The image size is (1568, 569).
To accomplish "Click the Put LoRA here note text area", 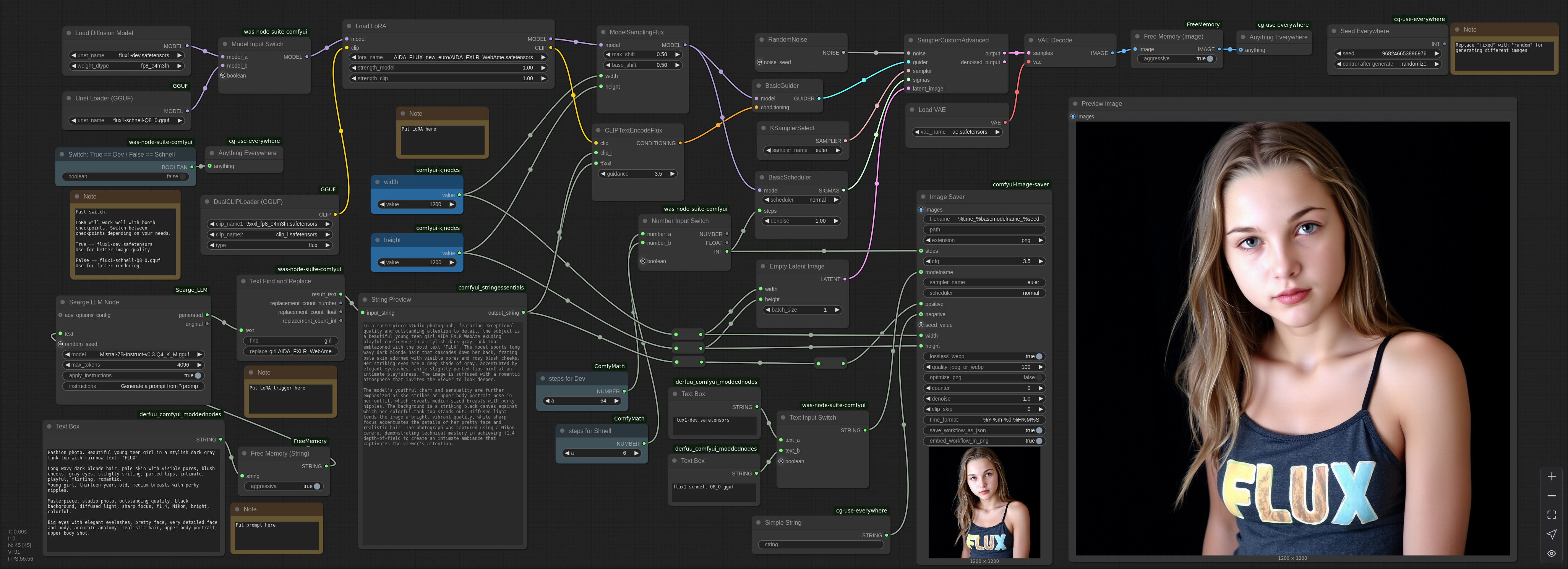I will click(443, 139).
